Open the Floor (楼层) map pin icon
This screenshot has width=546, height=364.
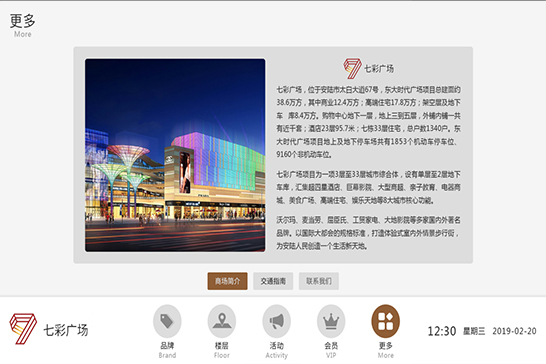[x=222, y=321]
